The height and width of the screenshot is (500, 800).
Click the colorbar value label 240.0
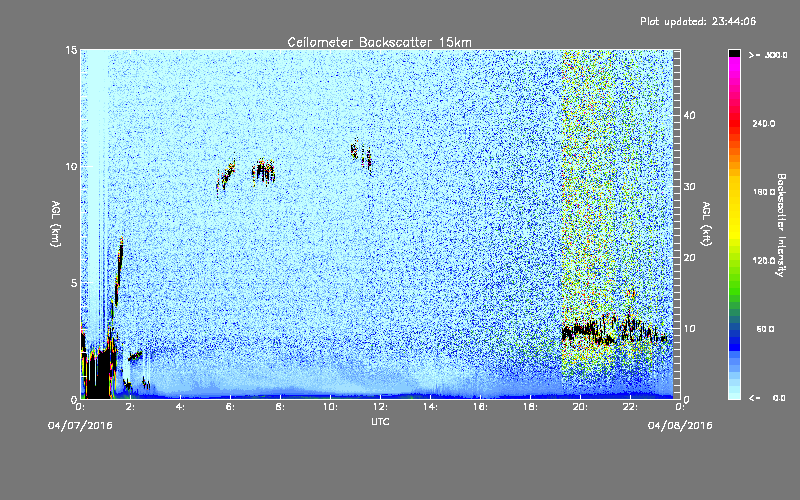click(x=764, y=123)
